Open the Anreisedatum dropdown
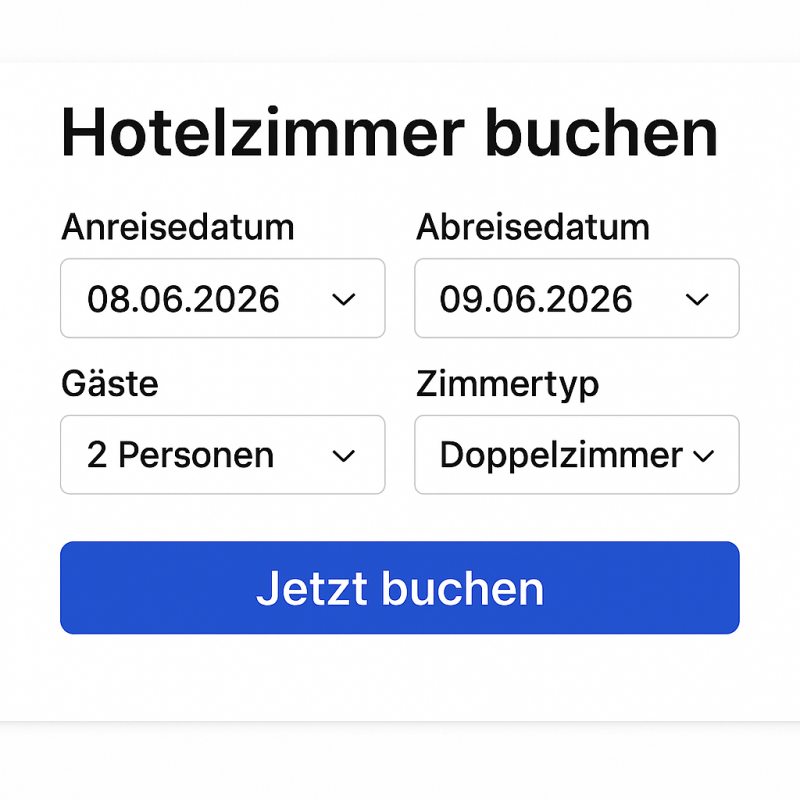The height and width of the screenshot is (800, 800). click(x=222, y=298)
